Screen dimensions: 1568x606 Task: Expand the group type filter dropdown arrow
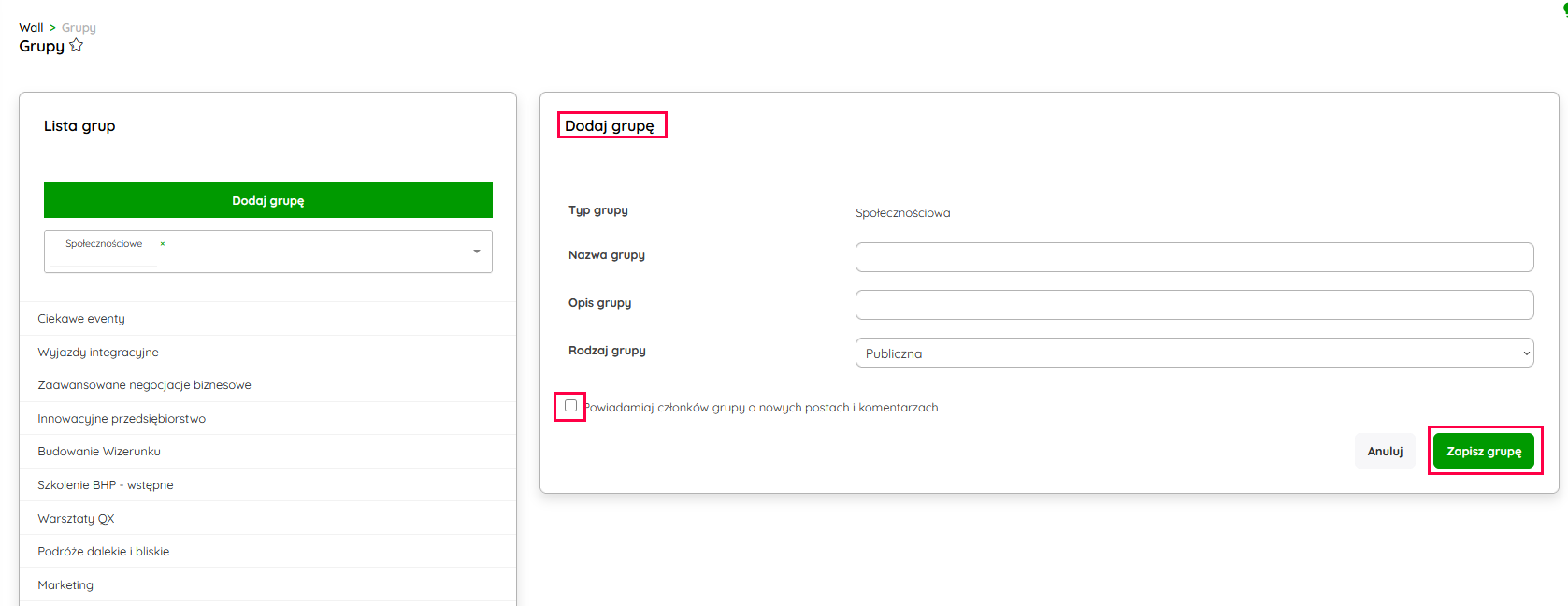click(477, 252)
